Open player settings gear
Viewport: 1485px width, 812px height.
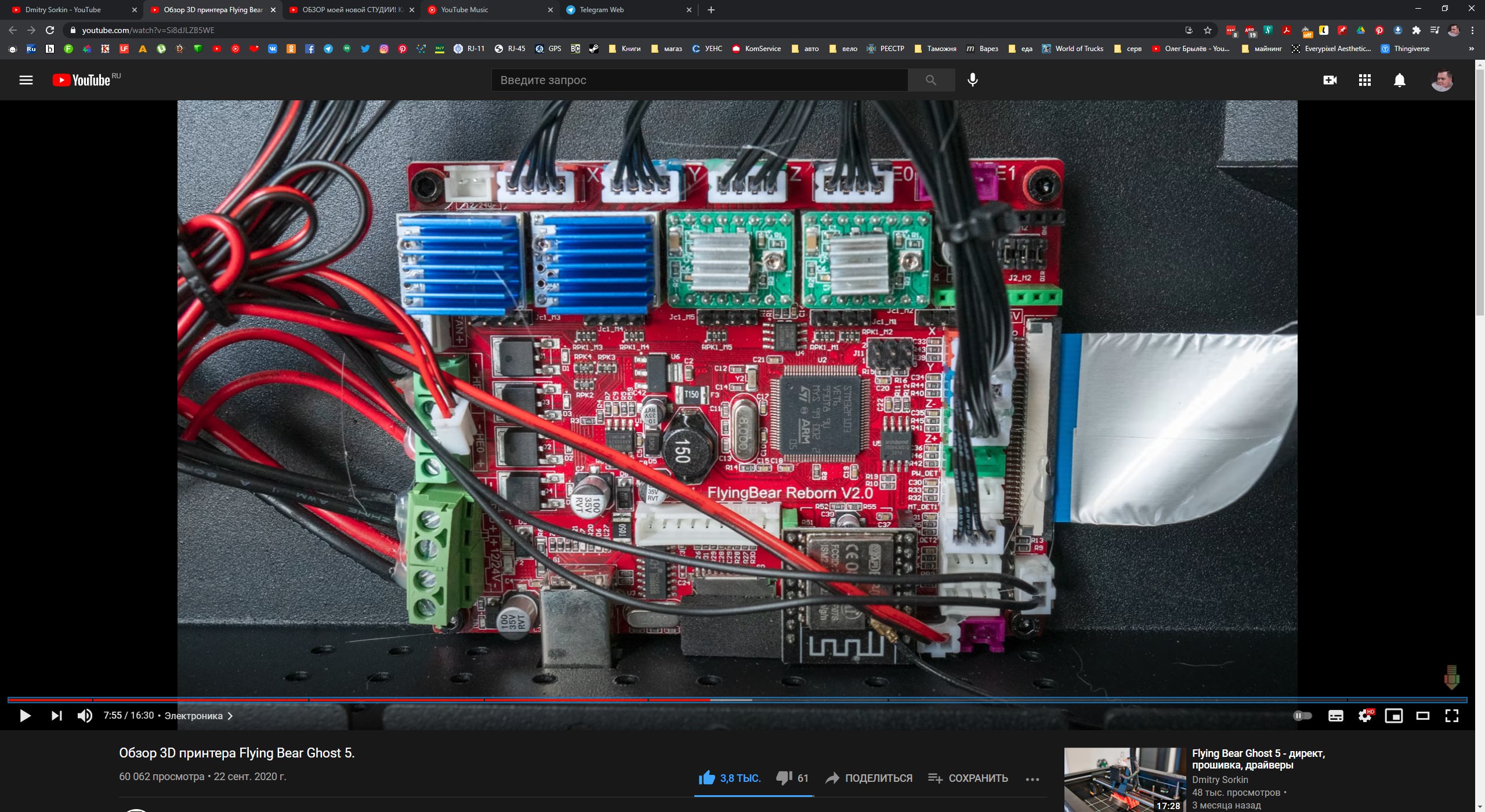[x=1365, y=716]
